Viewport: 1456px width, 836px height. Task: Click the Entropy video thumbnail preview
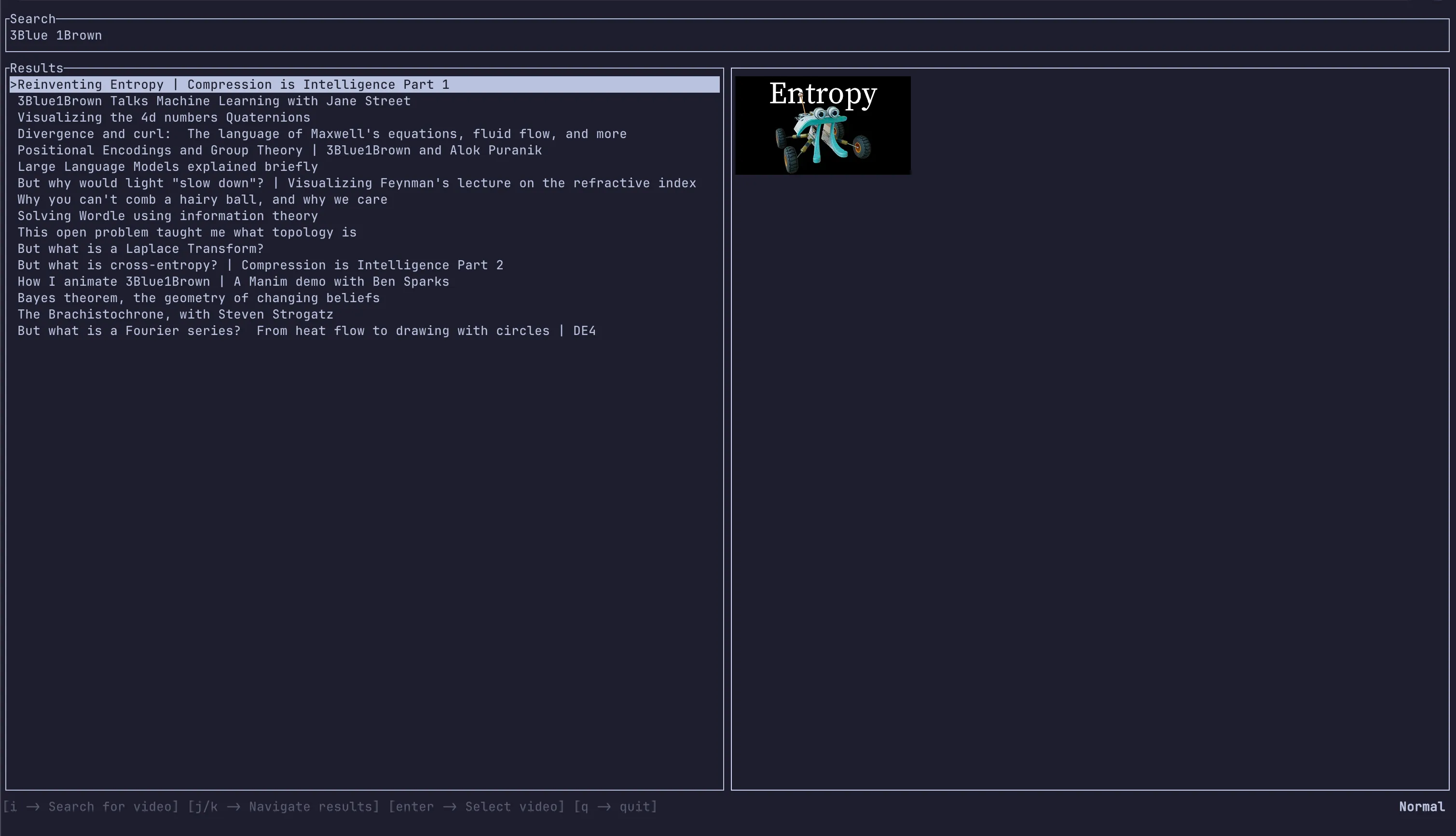(x=823, y=125)
